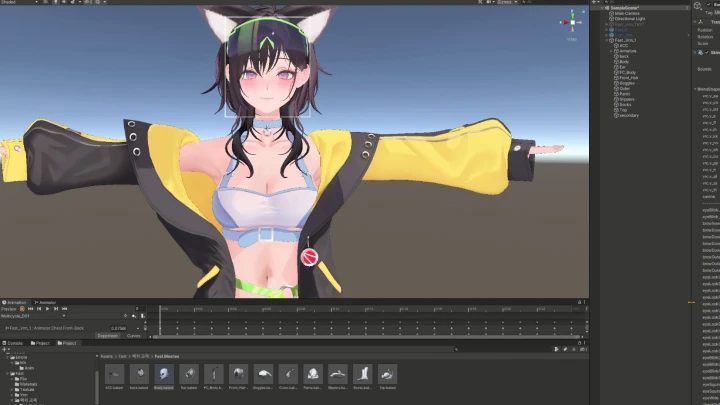Viewport: 720px width, 405px height.
Task: Click the scene orientation gizmo
Action: coord(572,22)
